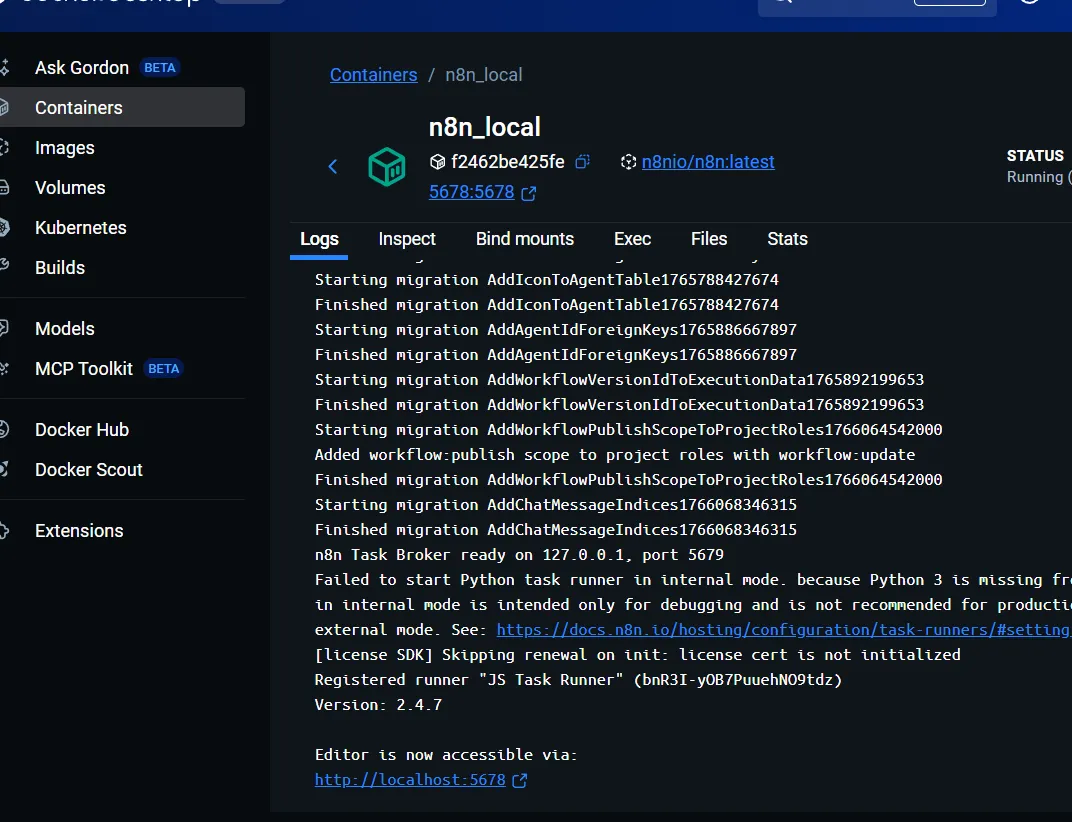Open the n8nio/n8n:latest image link
1072x822 pixels.
[x=708, y=162]
